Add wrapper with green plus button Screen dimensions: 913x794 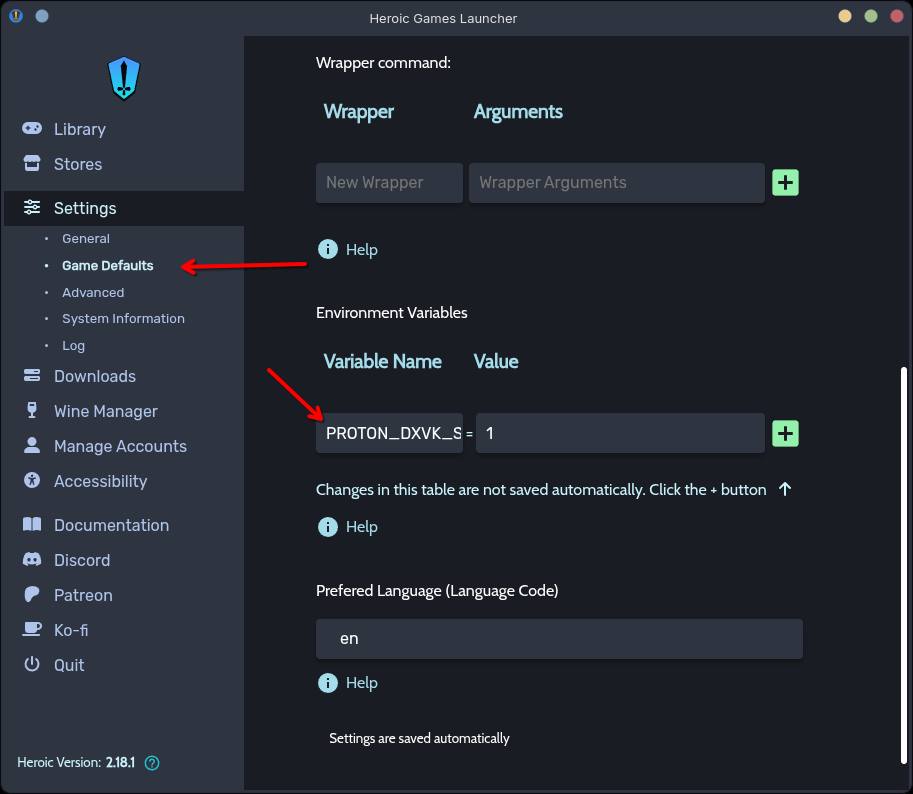click(x=785, y=182)
